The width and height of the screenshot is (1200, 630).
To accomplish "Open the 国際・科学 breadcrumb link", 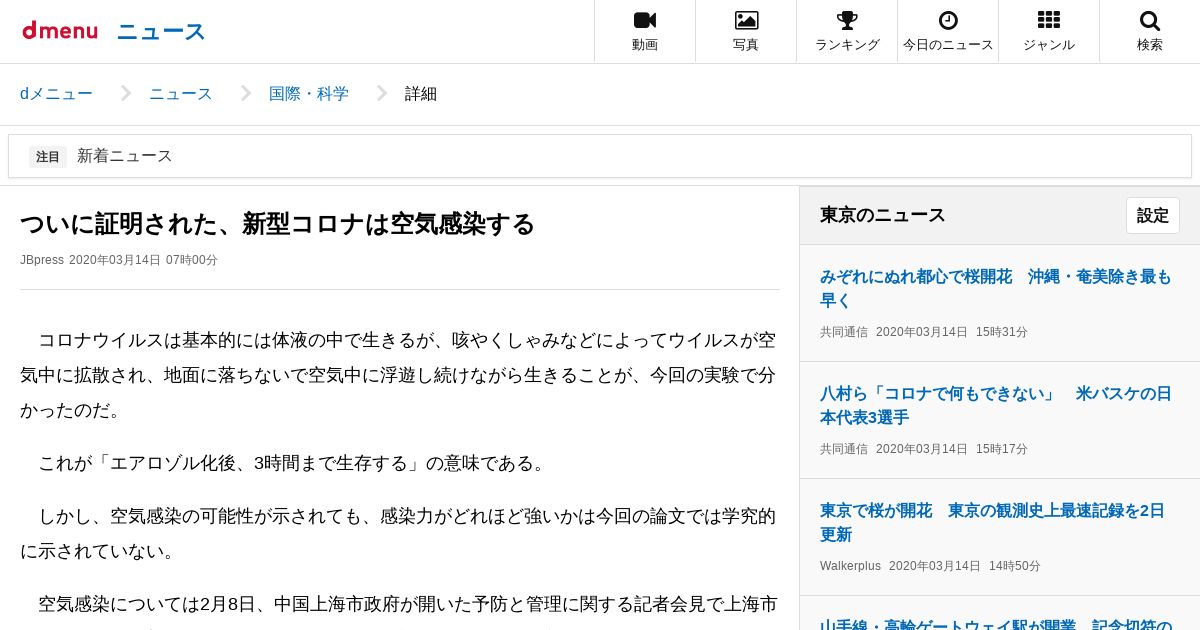I will pyautogui.click(x=309, y=94).
